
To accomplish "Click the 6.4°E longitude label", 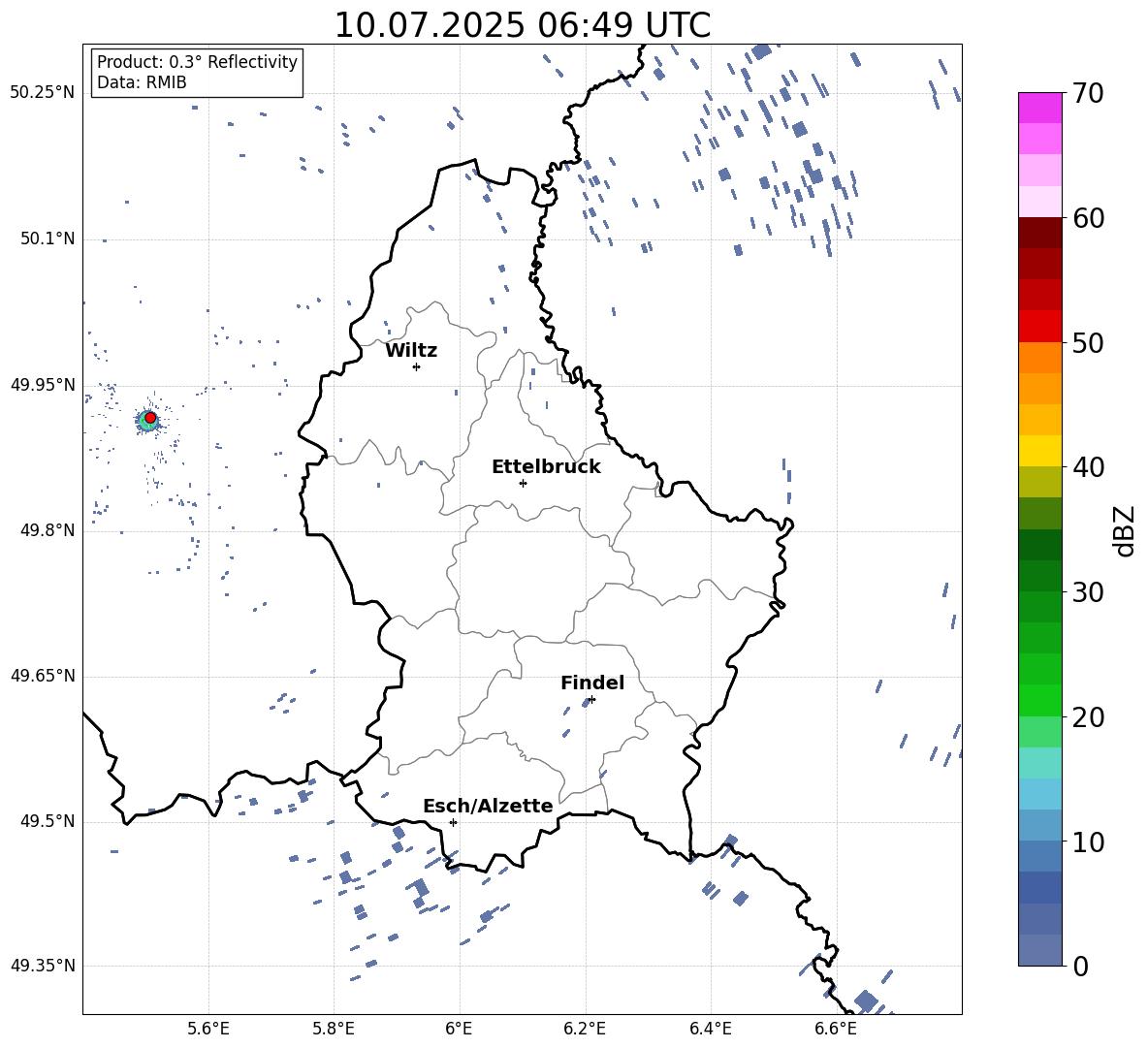I will coord(710,1029).
